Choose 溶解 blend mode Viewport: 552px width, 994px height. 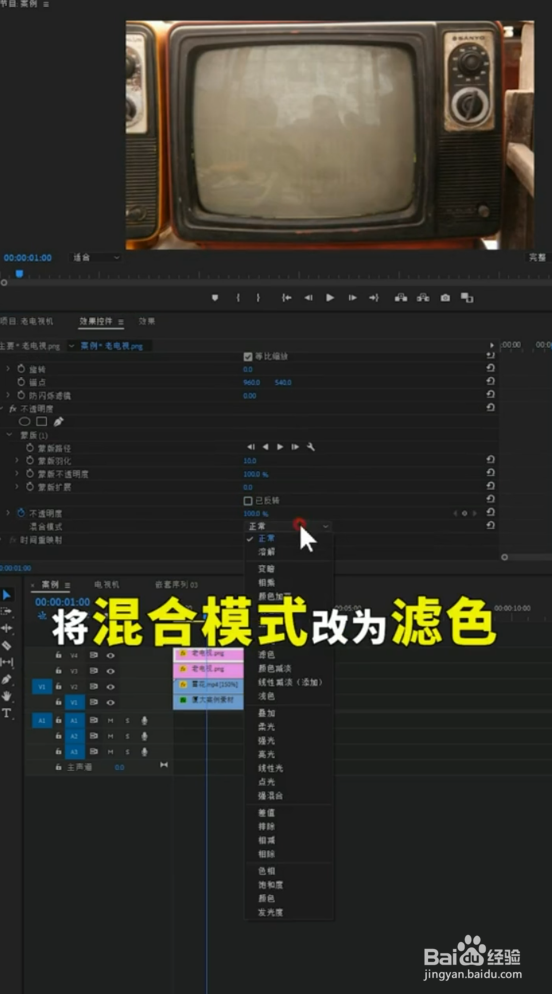point(266,552)
